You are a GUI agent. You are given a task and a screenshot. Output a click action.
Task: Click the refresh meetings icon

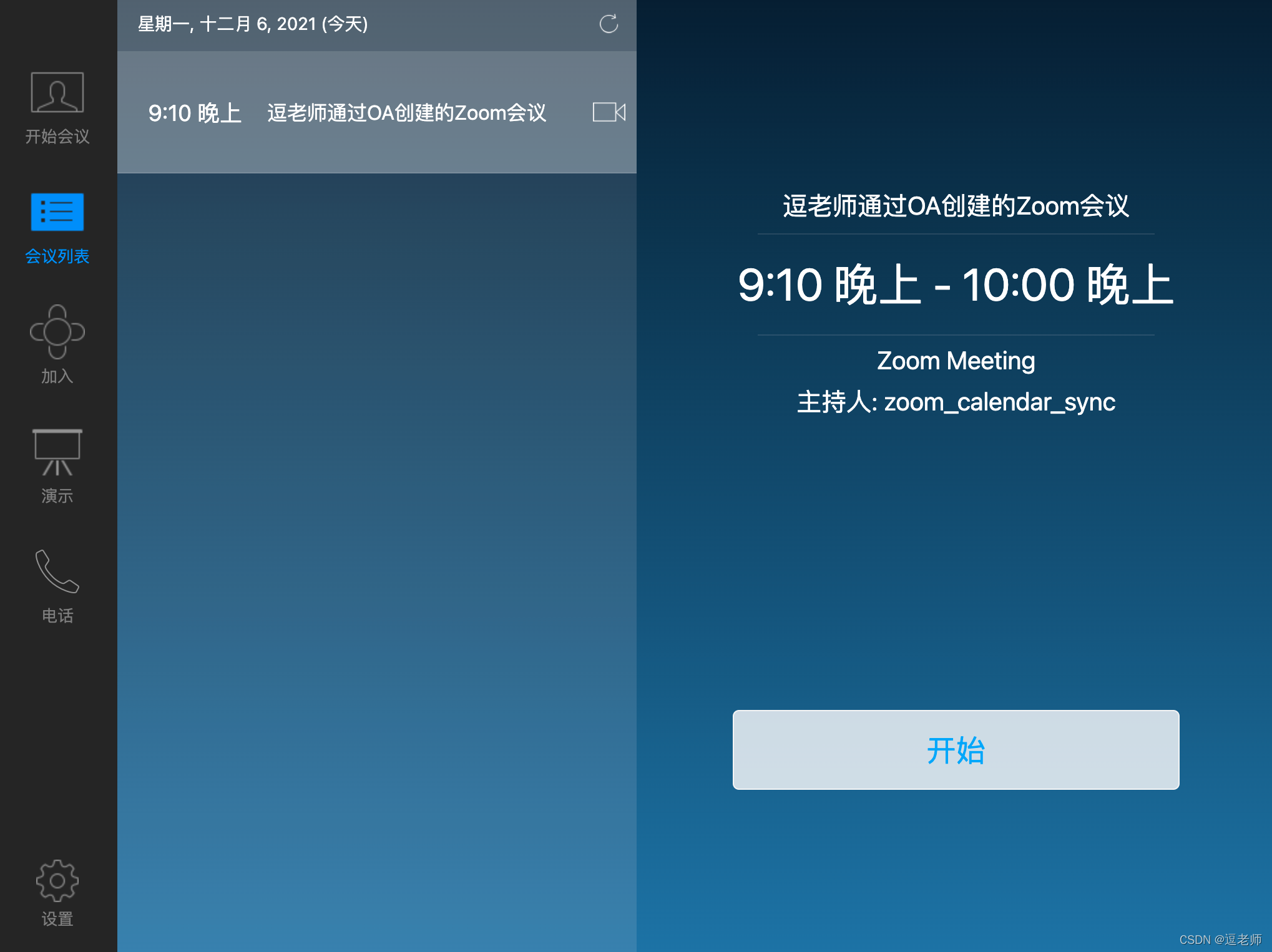coord(609,24)
